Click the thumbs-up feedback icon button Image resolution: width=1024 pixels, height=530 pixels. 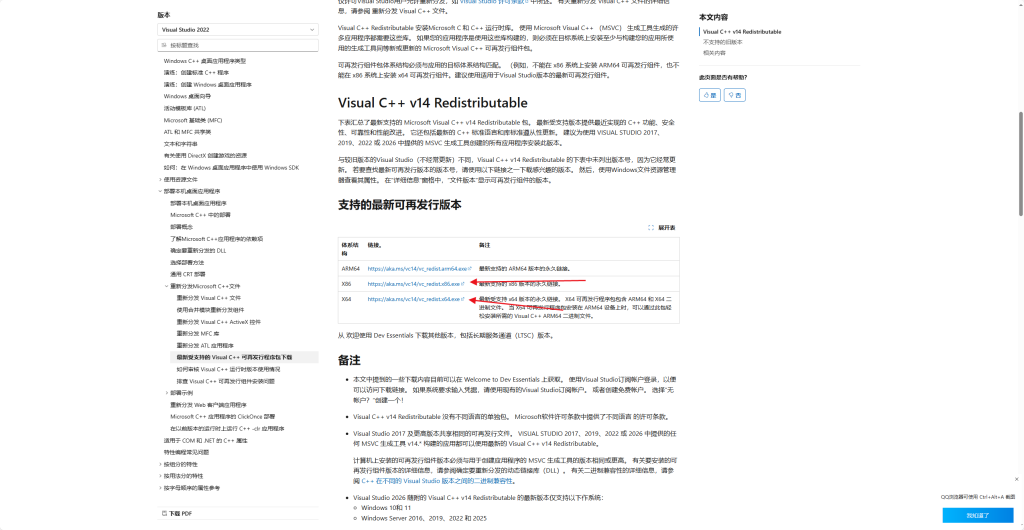coord(710,94)
